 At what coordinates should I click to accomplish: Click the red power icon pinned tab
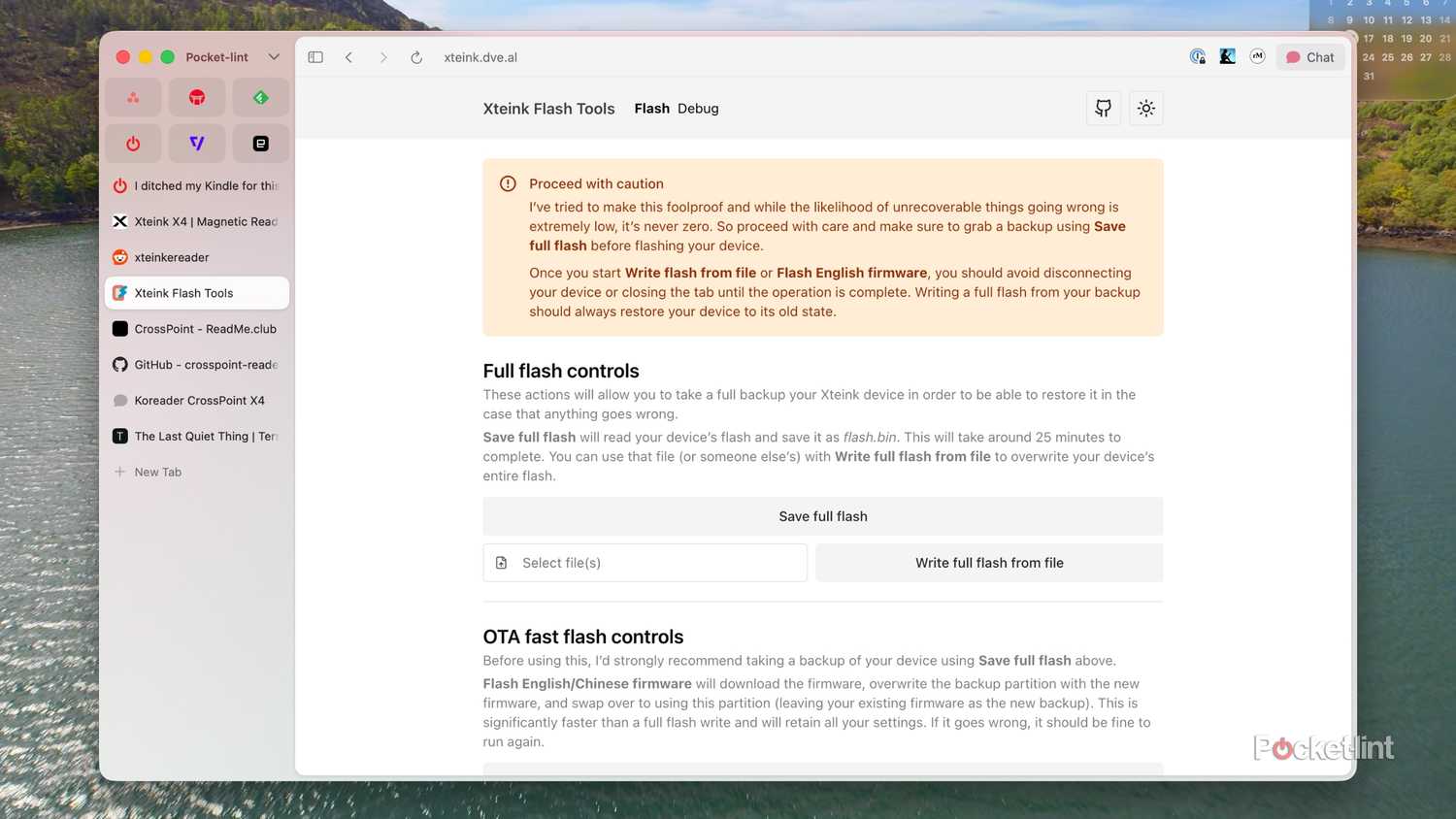(x=133, y=144)
